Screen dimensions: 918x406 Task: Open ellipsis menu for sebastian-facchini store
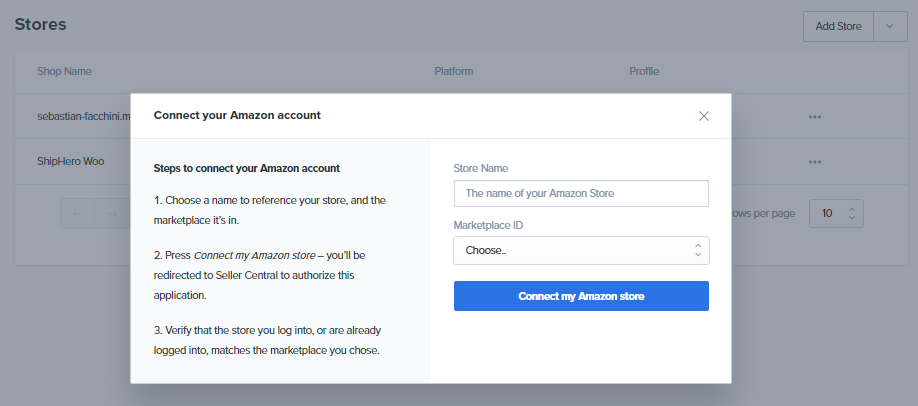coord(815,117)
